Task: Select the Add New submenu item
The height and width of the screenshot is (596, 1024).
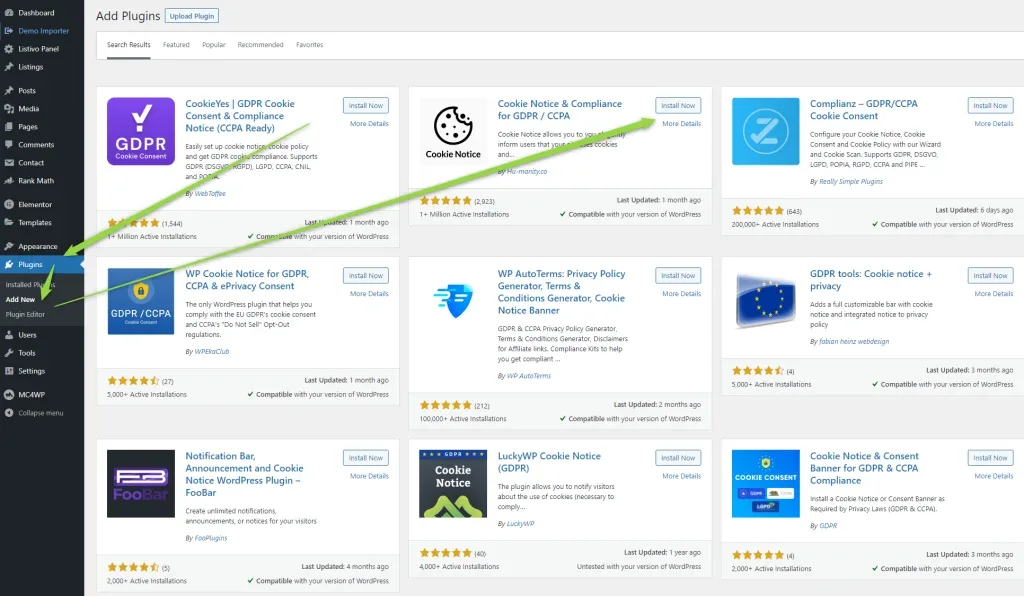Action: coord(20,300)
